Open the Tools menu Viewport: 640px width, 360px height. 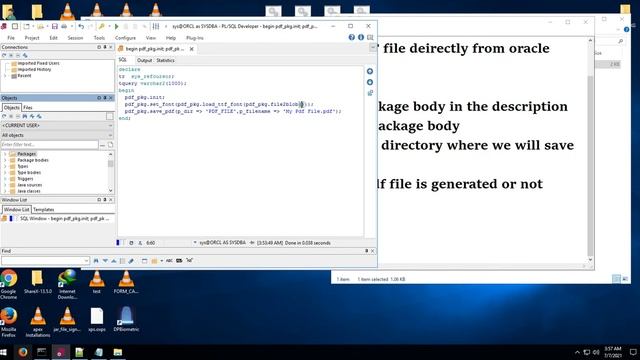pos(99,38)
